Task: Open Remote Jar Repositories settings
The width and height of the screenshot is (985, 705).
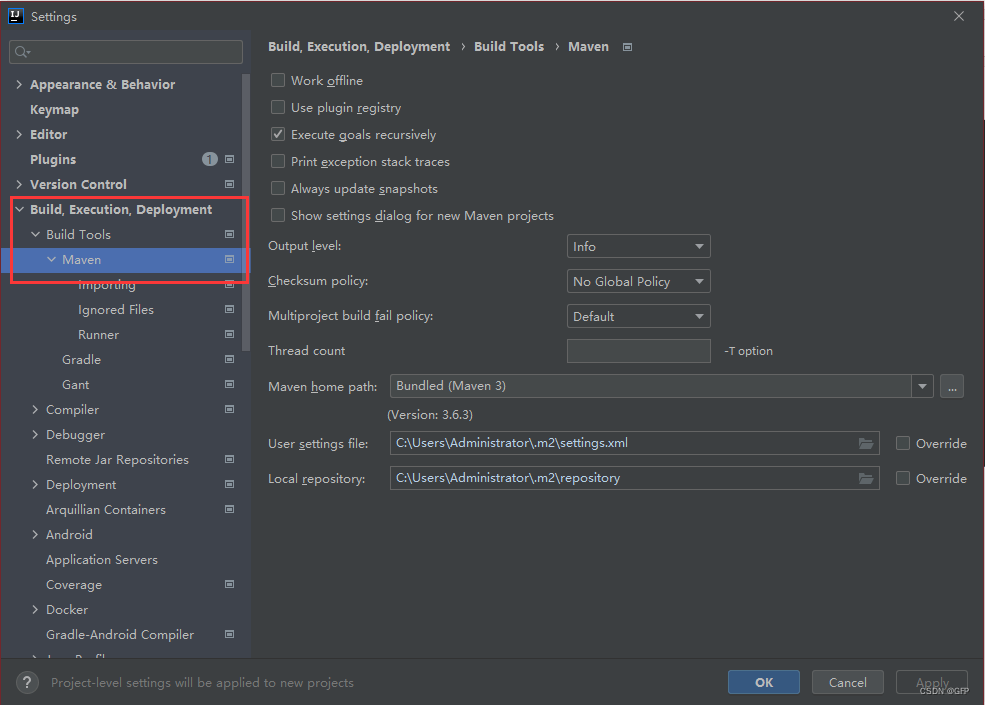Action: pos(117,460)
